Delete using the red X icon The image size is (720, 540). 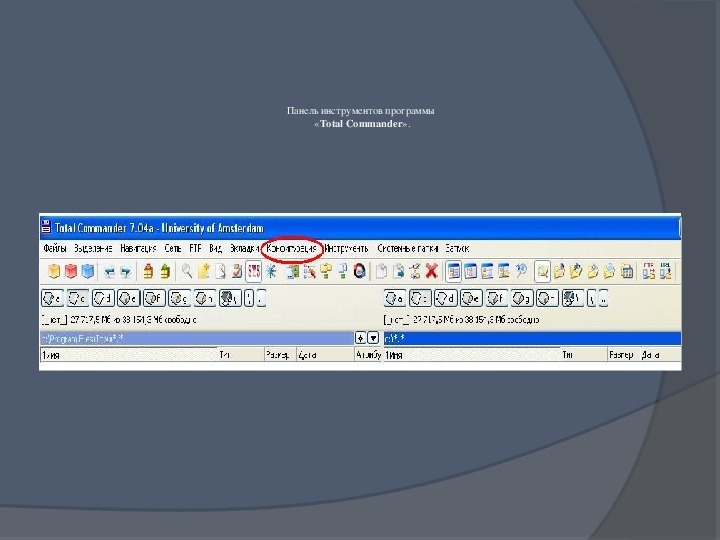pos(431,271)
